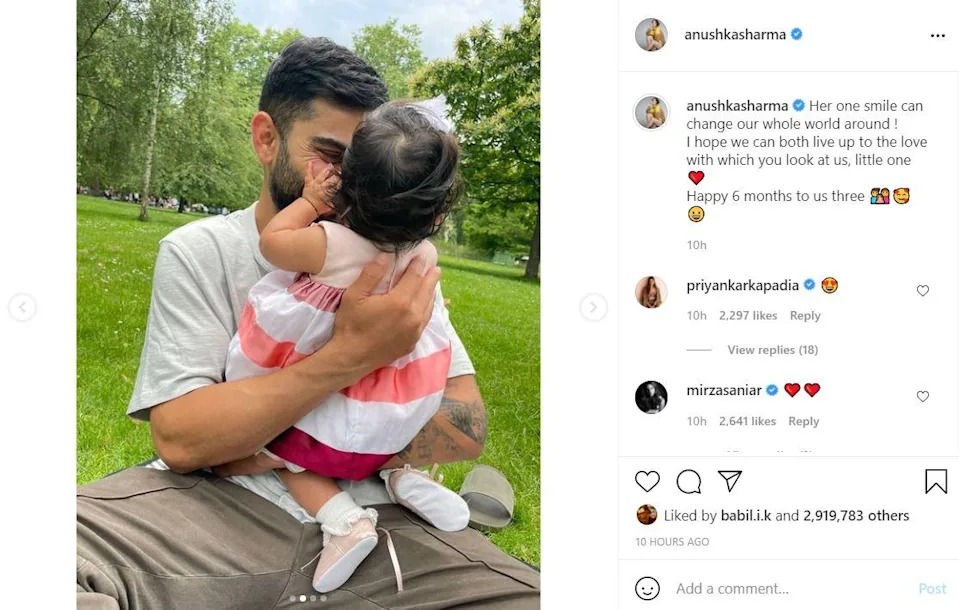Open mirzasaniar's profile avatar
Viewport: 959px width, 610px height.
(x=651, y=397)
